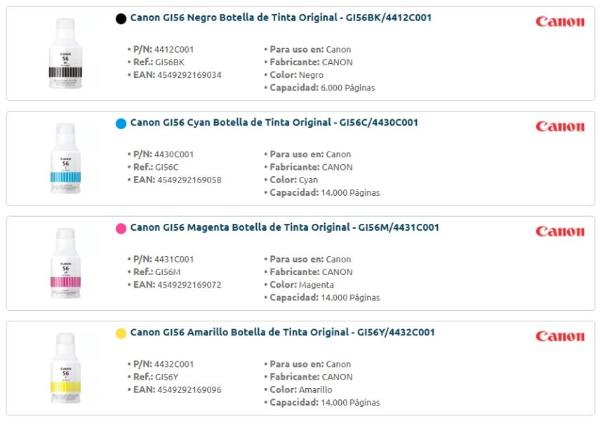Screen dimensions: 600x421
Task: Click EAN 4549292169034 on the Negro card
Action: point(189,75)
